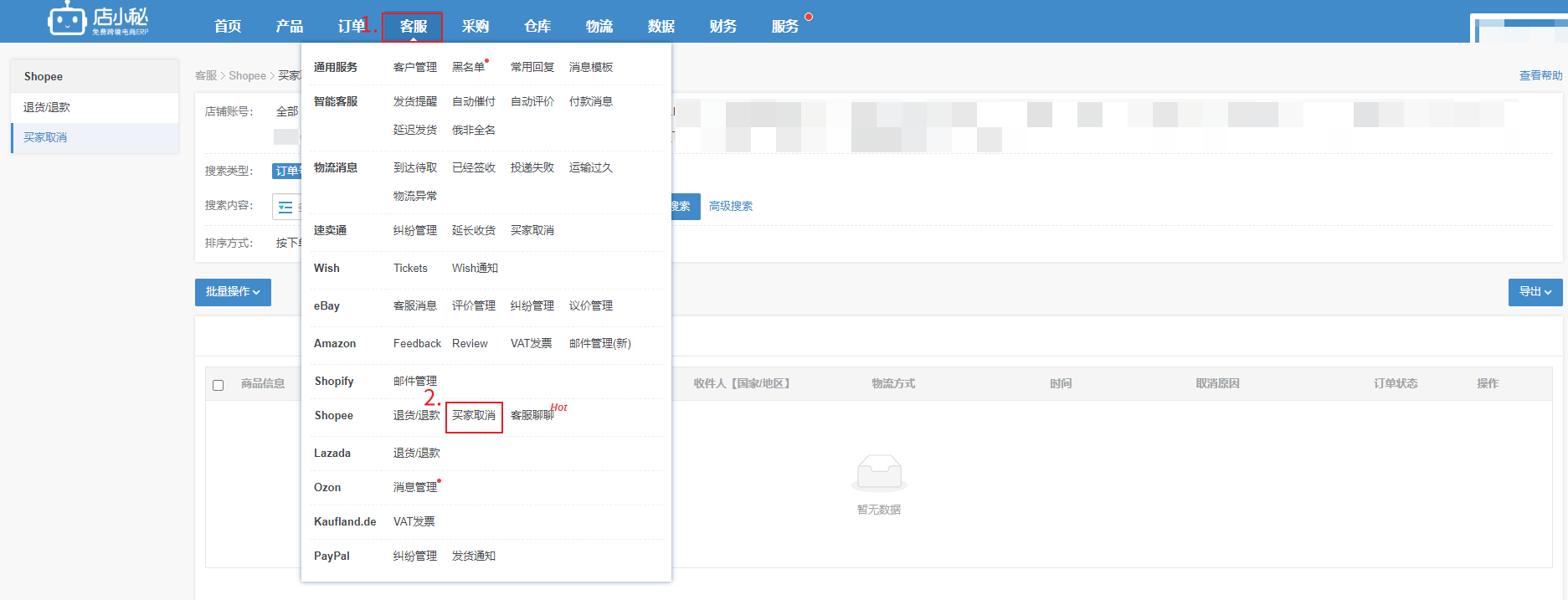Choose 买家取消 in the 速卖通 row

click(532, 230)
